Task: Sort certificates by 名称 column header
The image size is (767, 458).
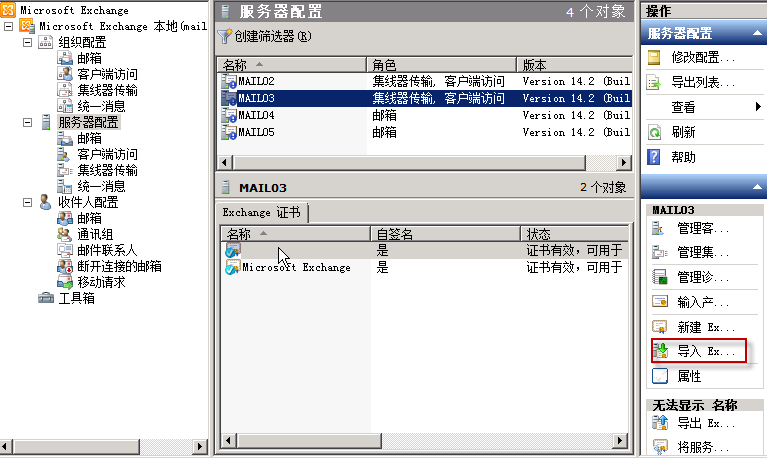Action: (x=295, y=234)
